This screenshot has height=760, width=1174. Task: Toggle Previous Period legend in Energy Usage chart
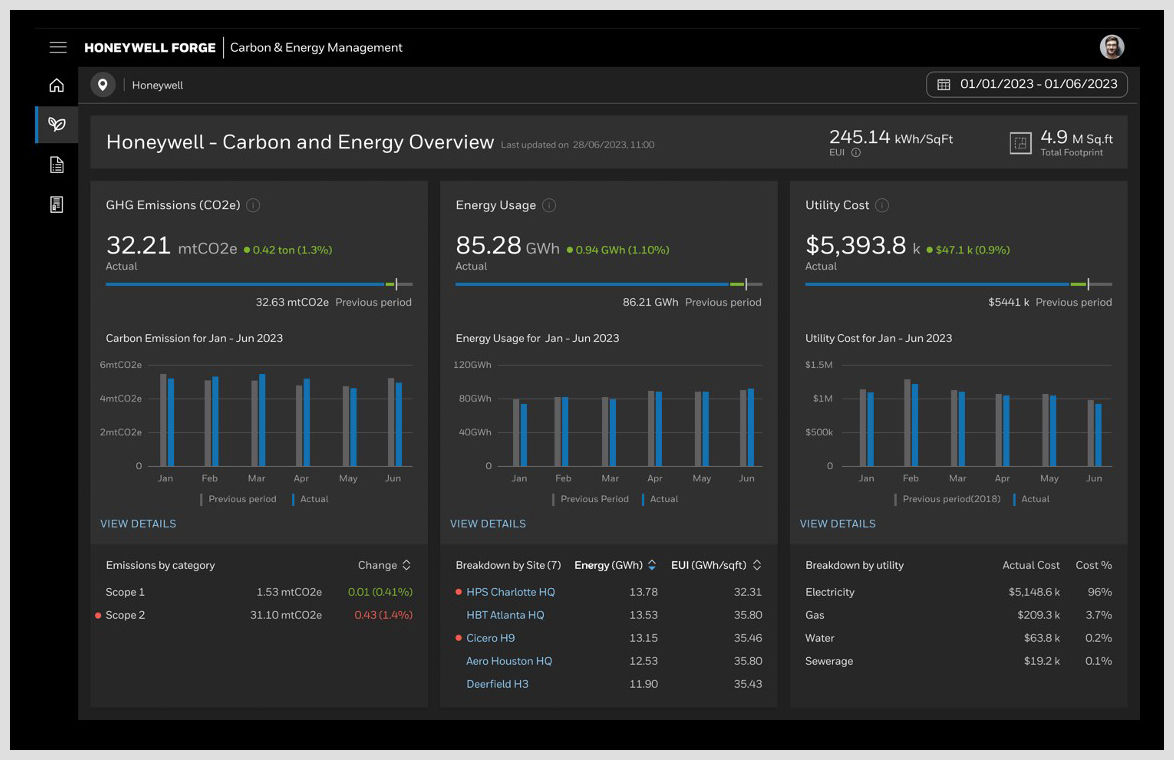click(x=593, y=499)
